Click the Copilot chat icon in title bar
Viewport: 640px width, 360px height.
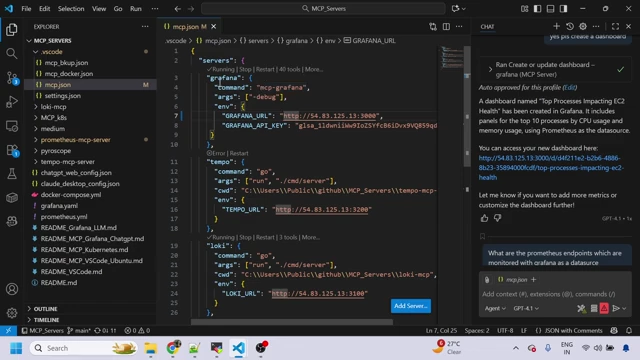coord(456,9)
